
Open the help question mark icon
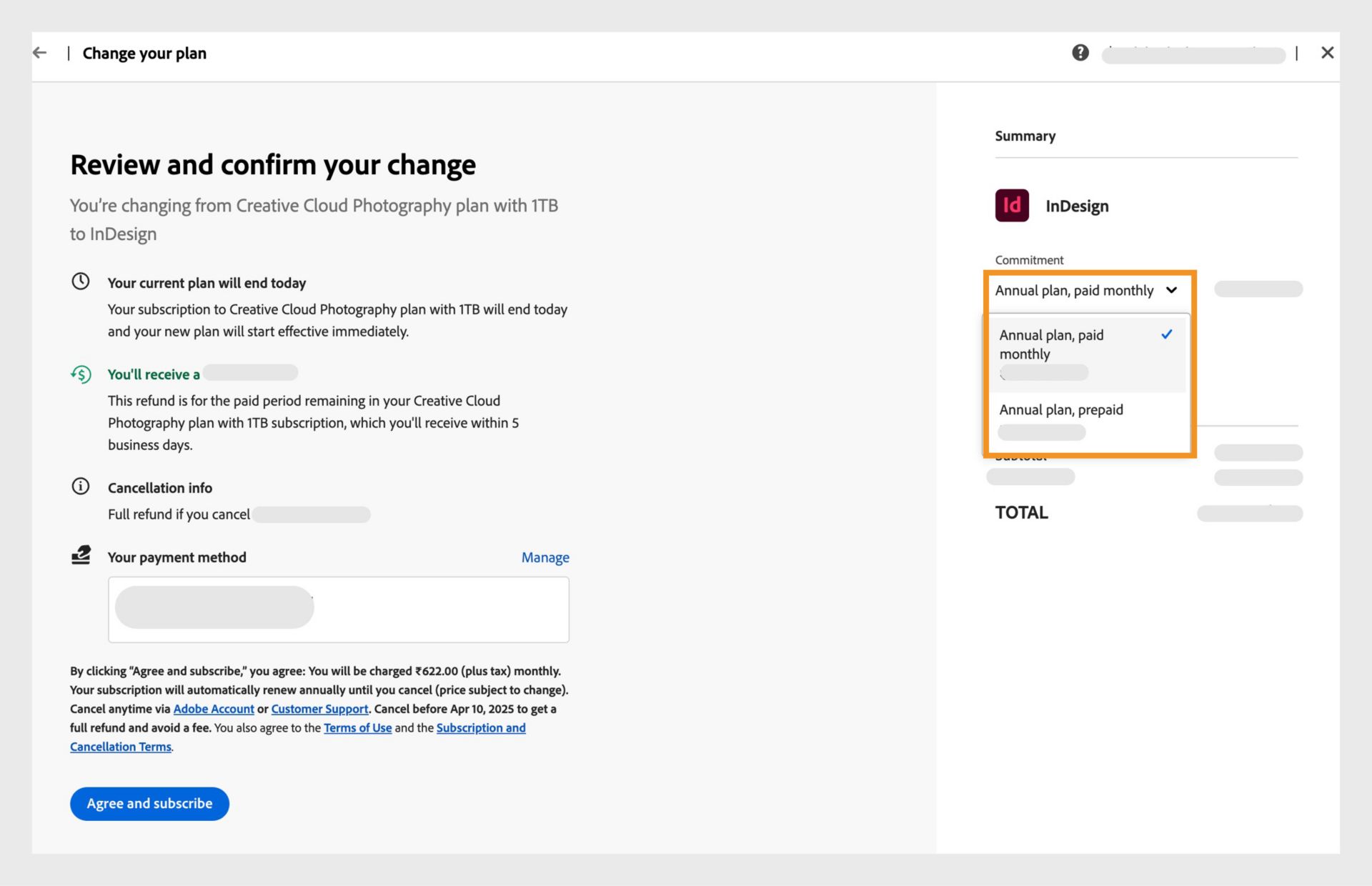pos(1080,53)
